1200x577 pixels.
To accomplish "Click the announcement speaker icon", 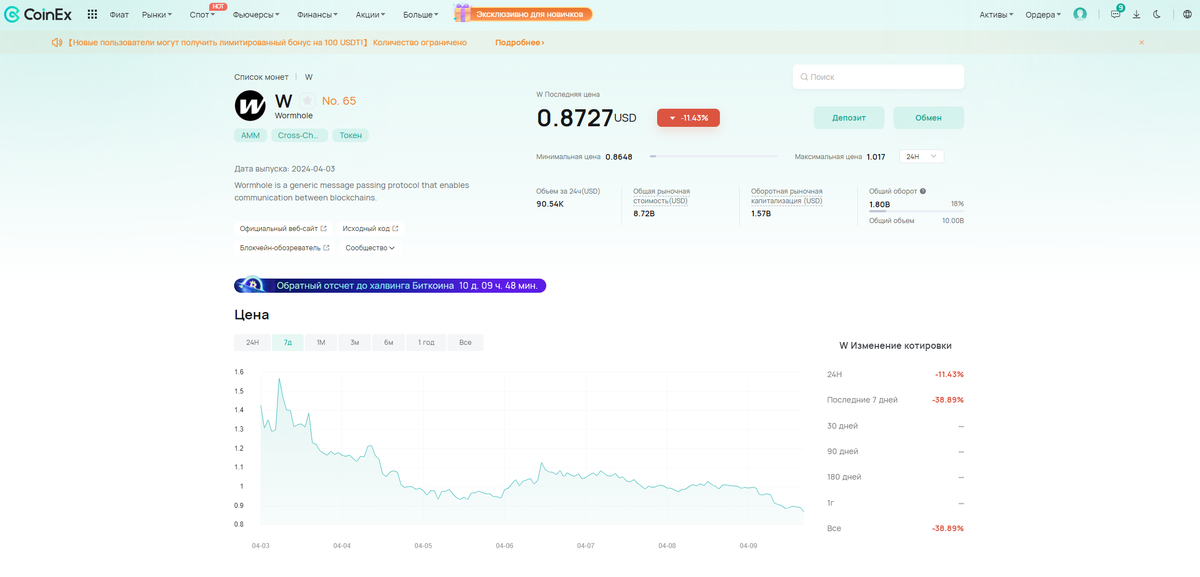I will [56, 43].
